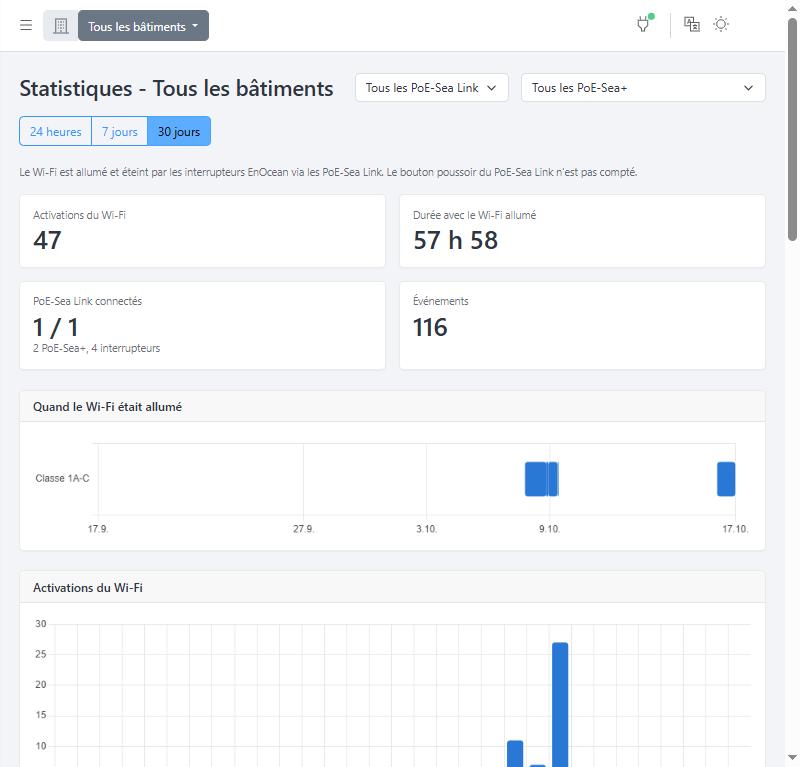Click the scrollbar down arrow

click(792, 757)
